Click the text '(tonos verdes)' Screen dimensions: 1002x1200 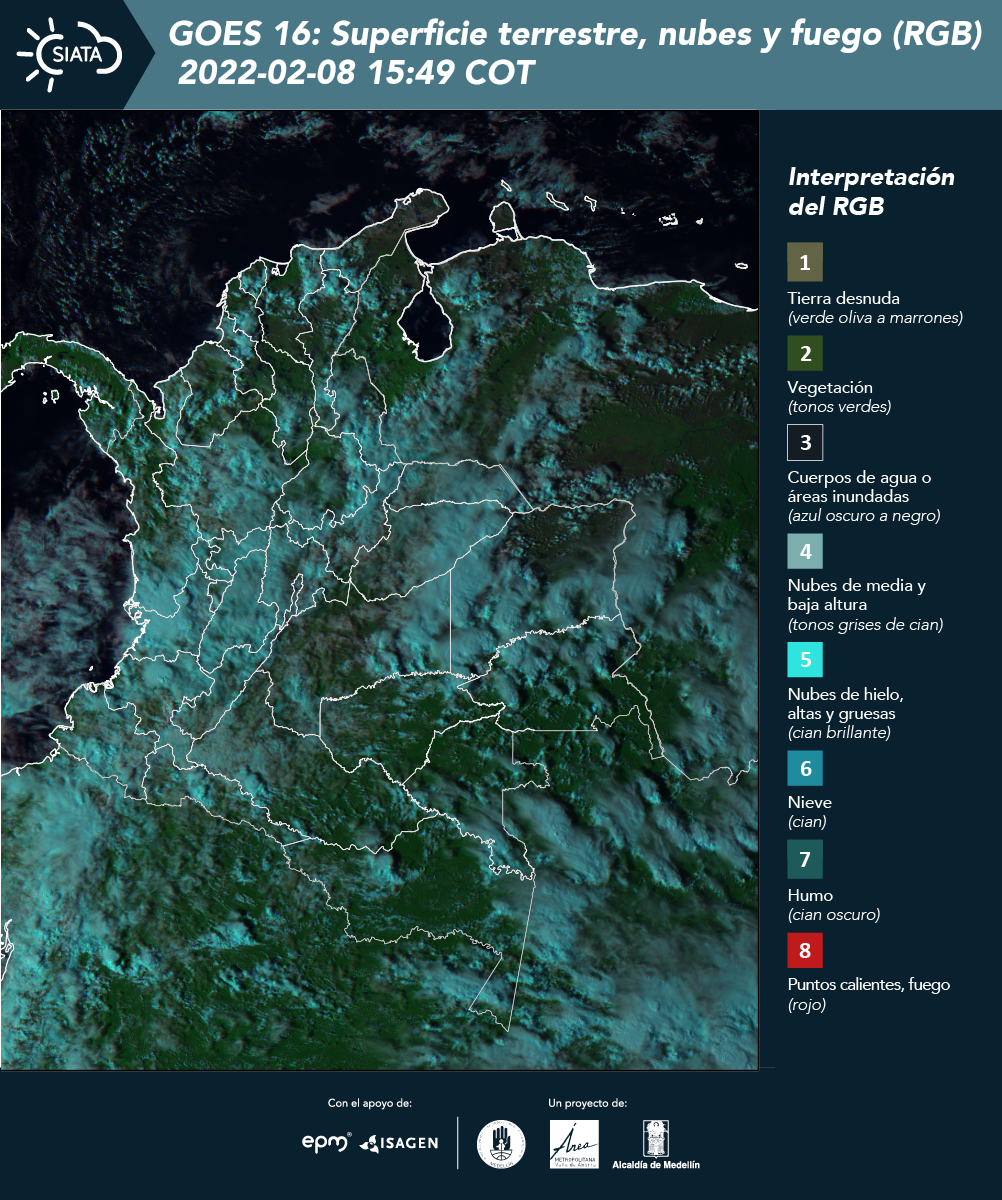839,407
